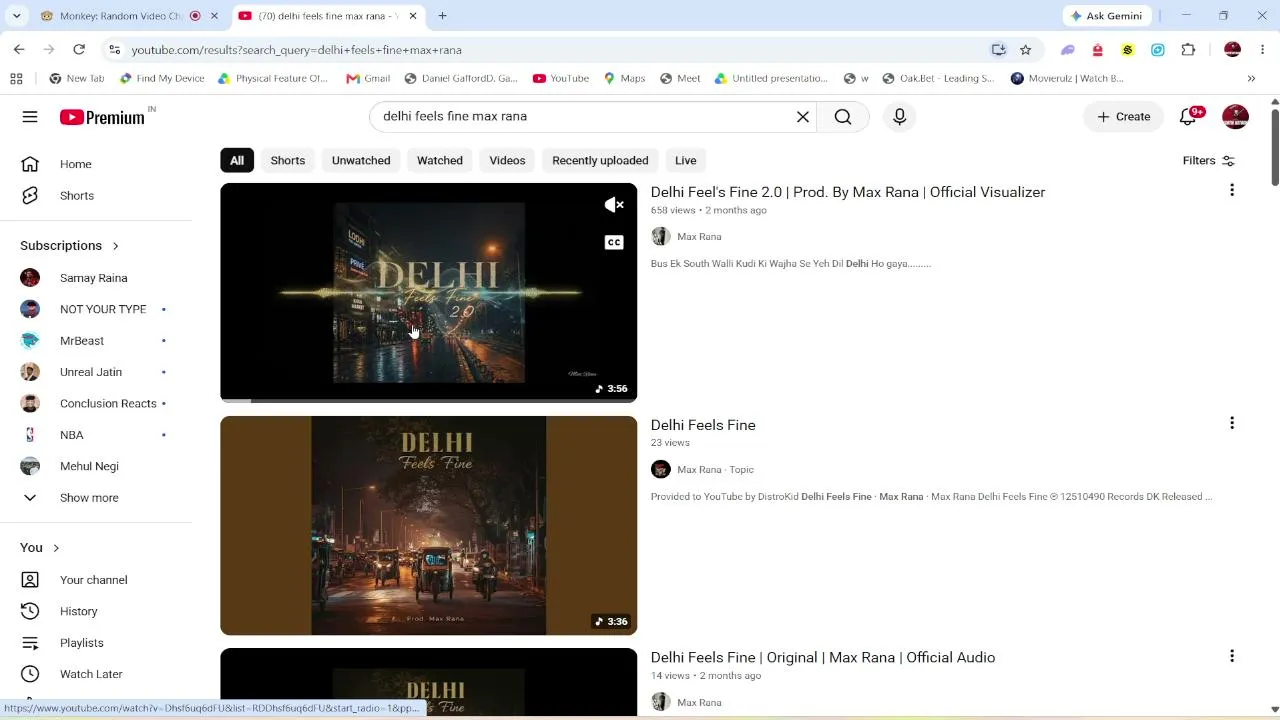
Task: Reload the current page
Action: pyautogui.click(x=79, y=50)
